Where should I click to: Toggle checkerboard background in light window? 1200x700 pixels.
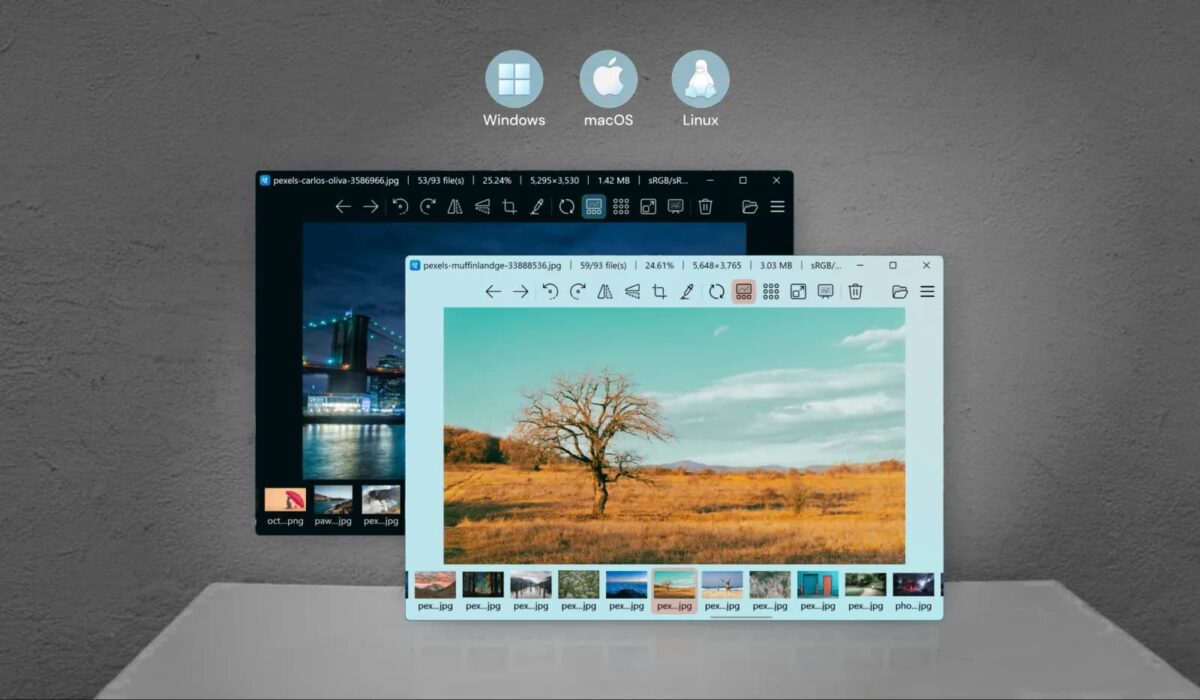pyautogui.click(x=771, y=291)
